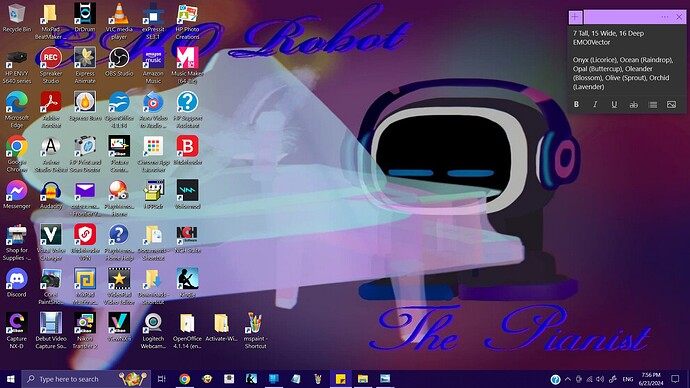The image size is (690, 388).
Task: Launch Logitech Webcam software shortcut
Action: tap(153, 331)
